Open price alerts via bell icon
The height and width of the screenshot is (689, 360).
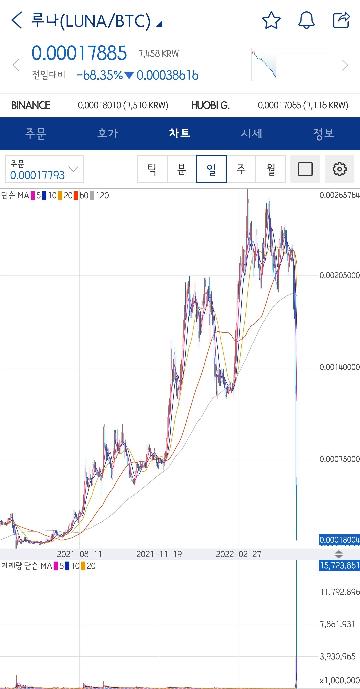click(x=306, y=20)
